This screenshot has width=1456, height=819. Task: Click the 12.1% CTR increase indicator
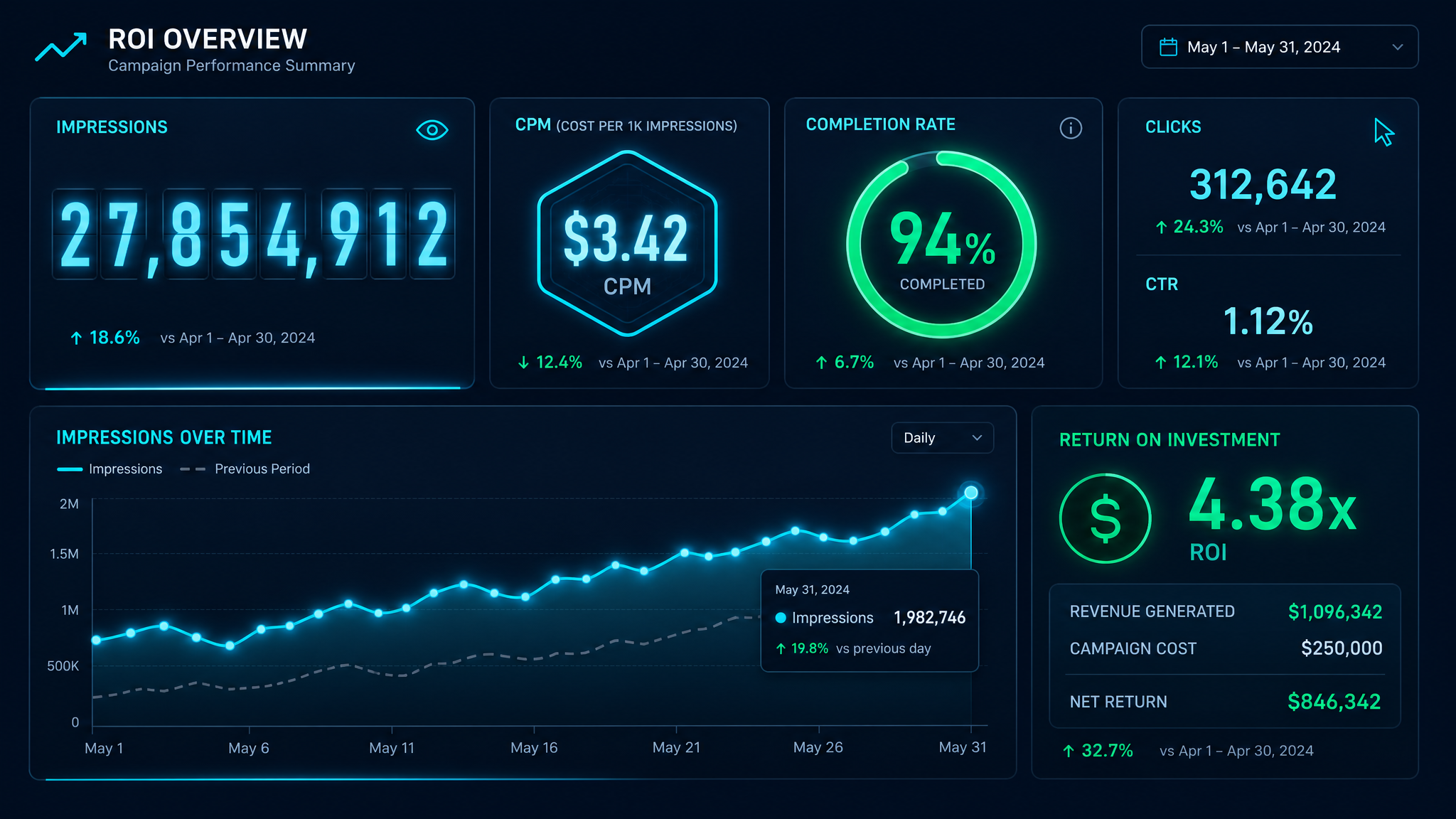point(1187,362)
